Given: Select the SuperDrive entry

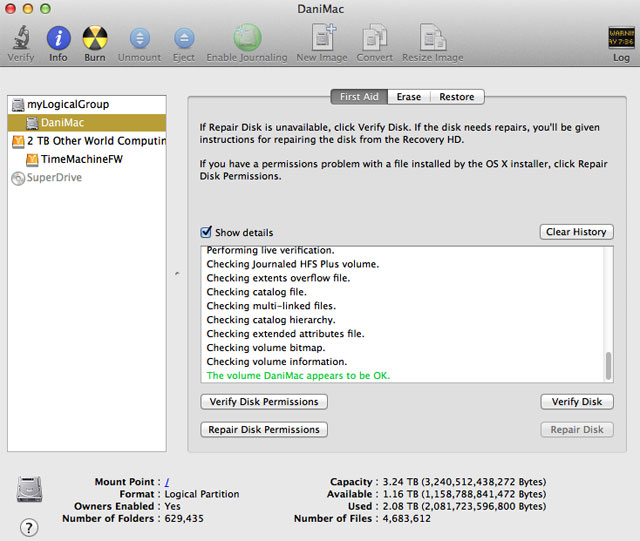Looking at the screenshot, I should click(87, 178).
